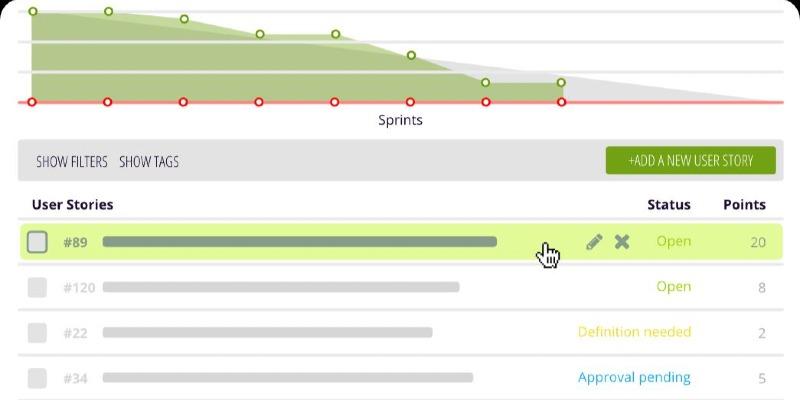Image resolution: width=800 pixels, height=400 pixels.
Task: Tick the checkbox for user story #89
Action: point(37,242)
